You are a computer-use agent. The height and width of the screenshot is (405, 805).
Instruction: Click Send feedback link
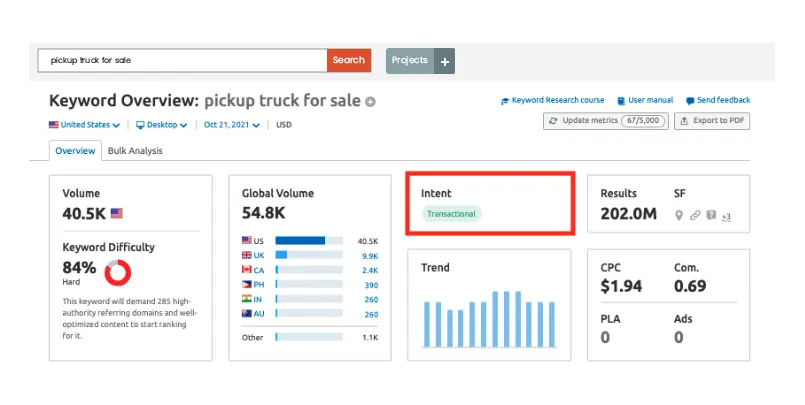pos(723,100)
